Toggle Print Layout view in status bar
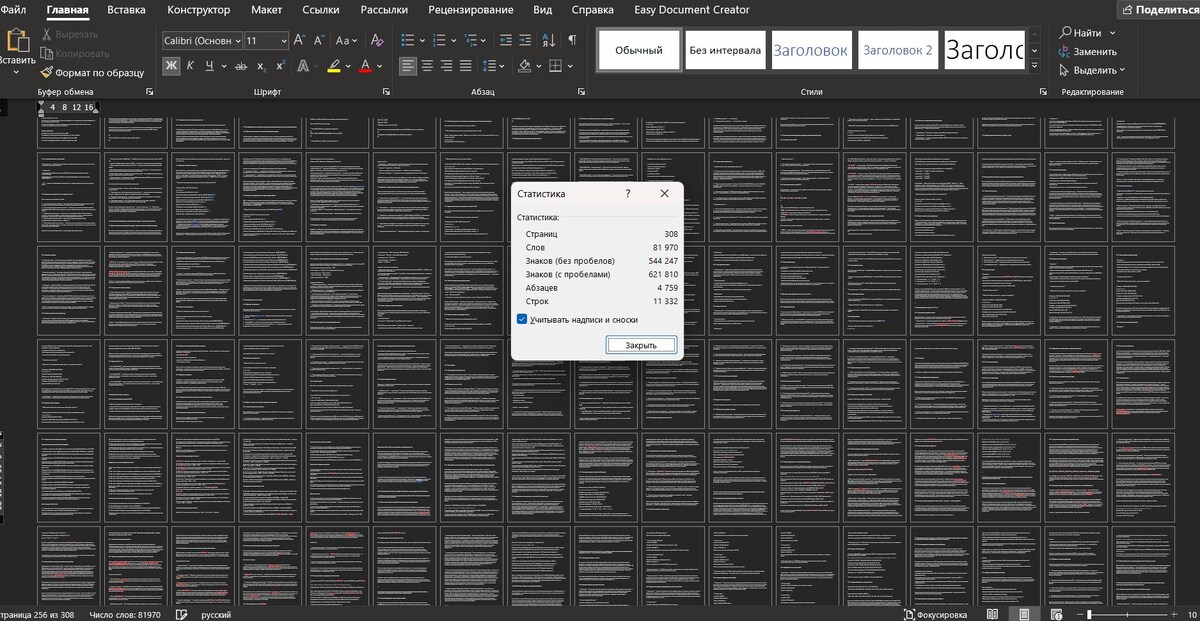This screenshot has height=621, width=1200. click(1024, 614)
